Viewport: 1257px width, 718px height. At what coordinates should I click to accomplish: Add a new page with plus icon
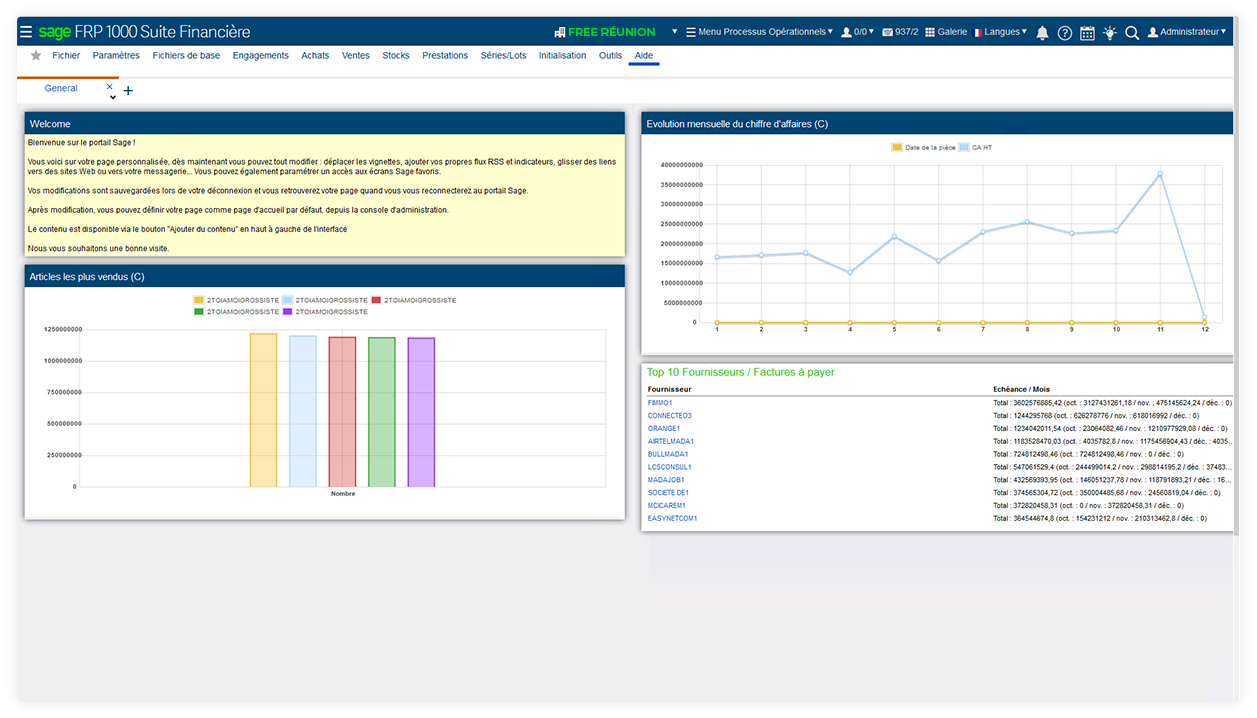click(128, 91)
